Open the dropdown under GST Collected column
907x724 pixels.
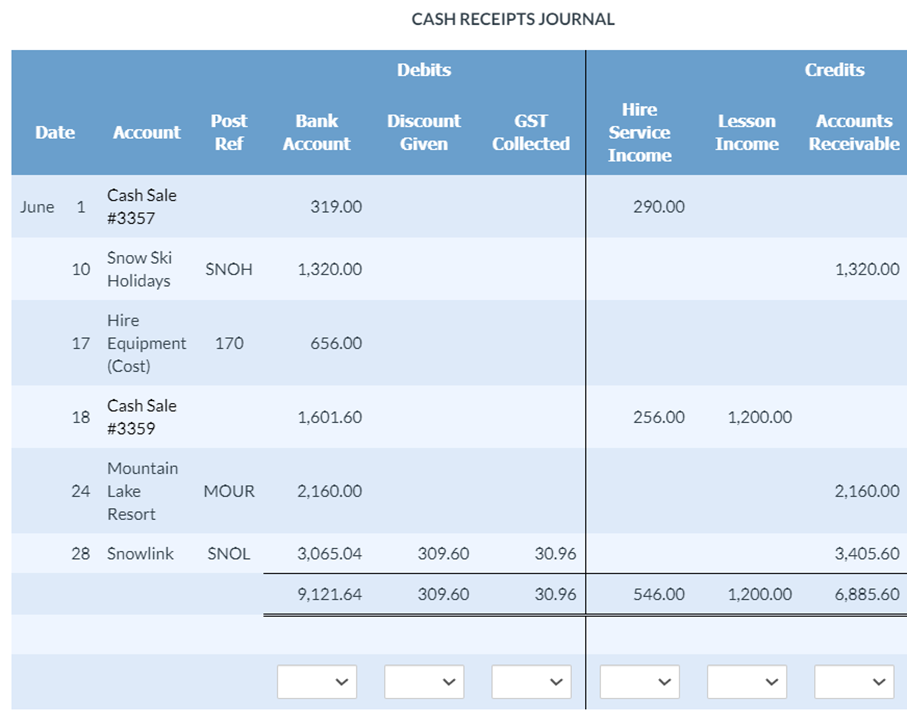(531, 681)
